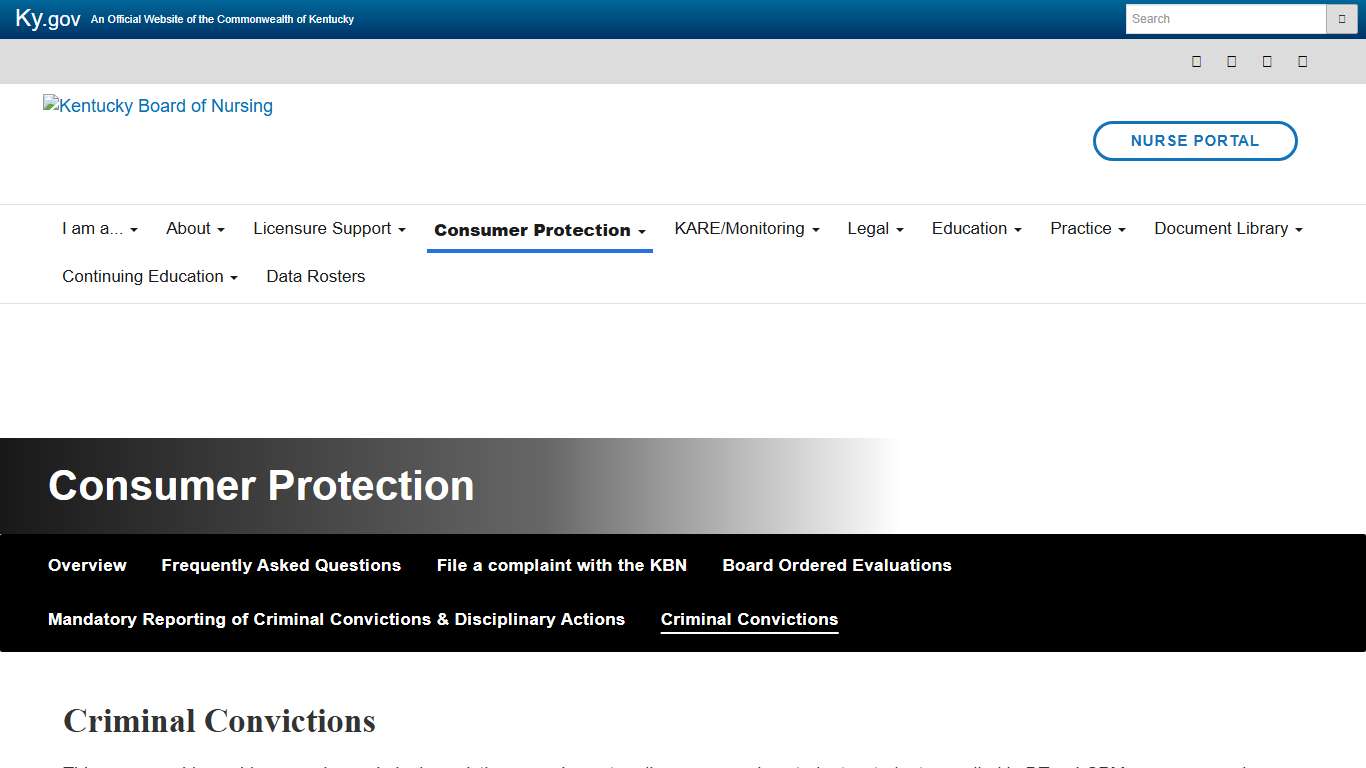Click 'File a complaint with the KBN' link

(562, 566)
